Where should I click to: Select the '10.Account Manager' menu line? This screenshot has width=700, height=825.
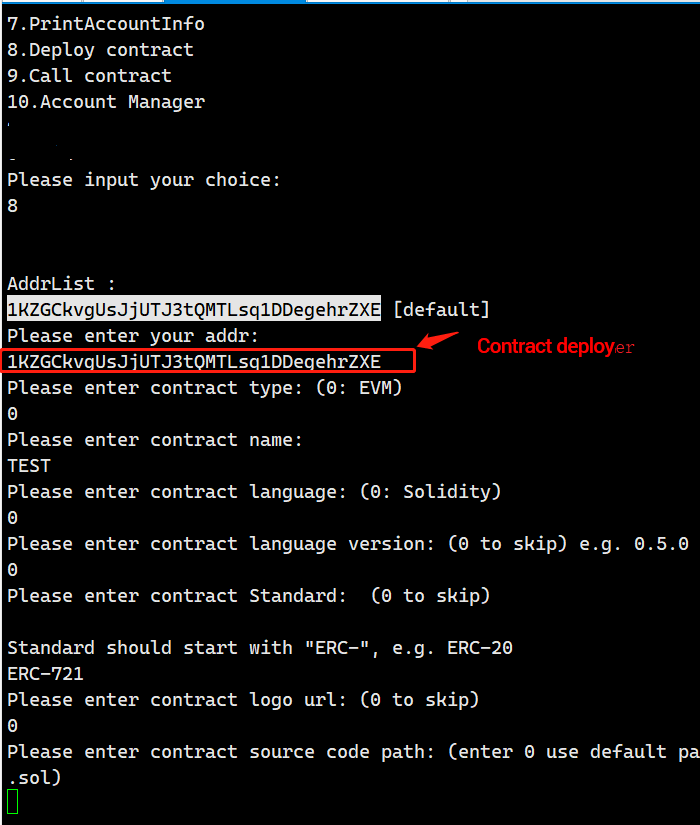106,102
